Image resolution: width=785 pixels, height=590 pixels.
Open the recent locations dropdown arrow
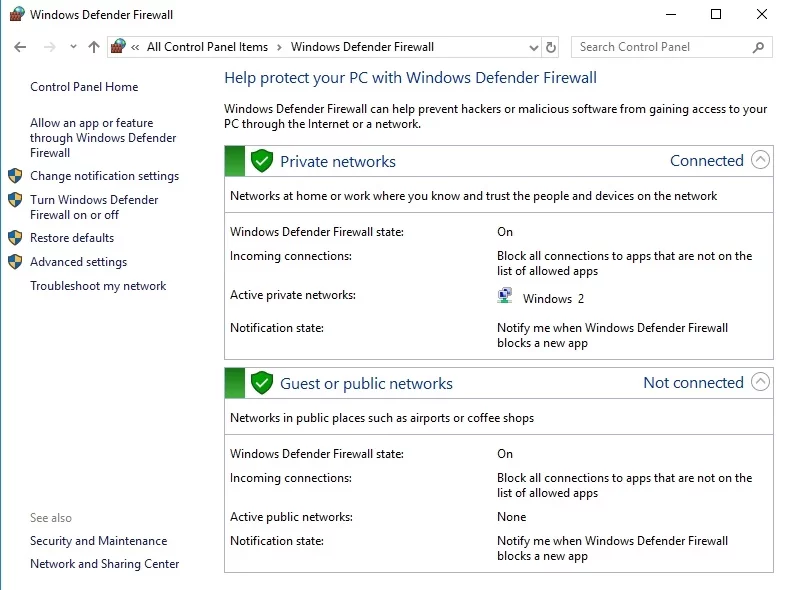click(x=73, y=47)
